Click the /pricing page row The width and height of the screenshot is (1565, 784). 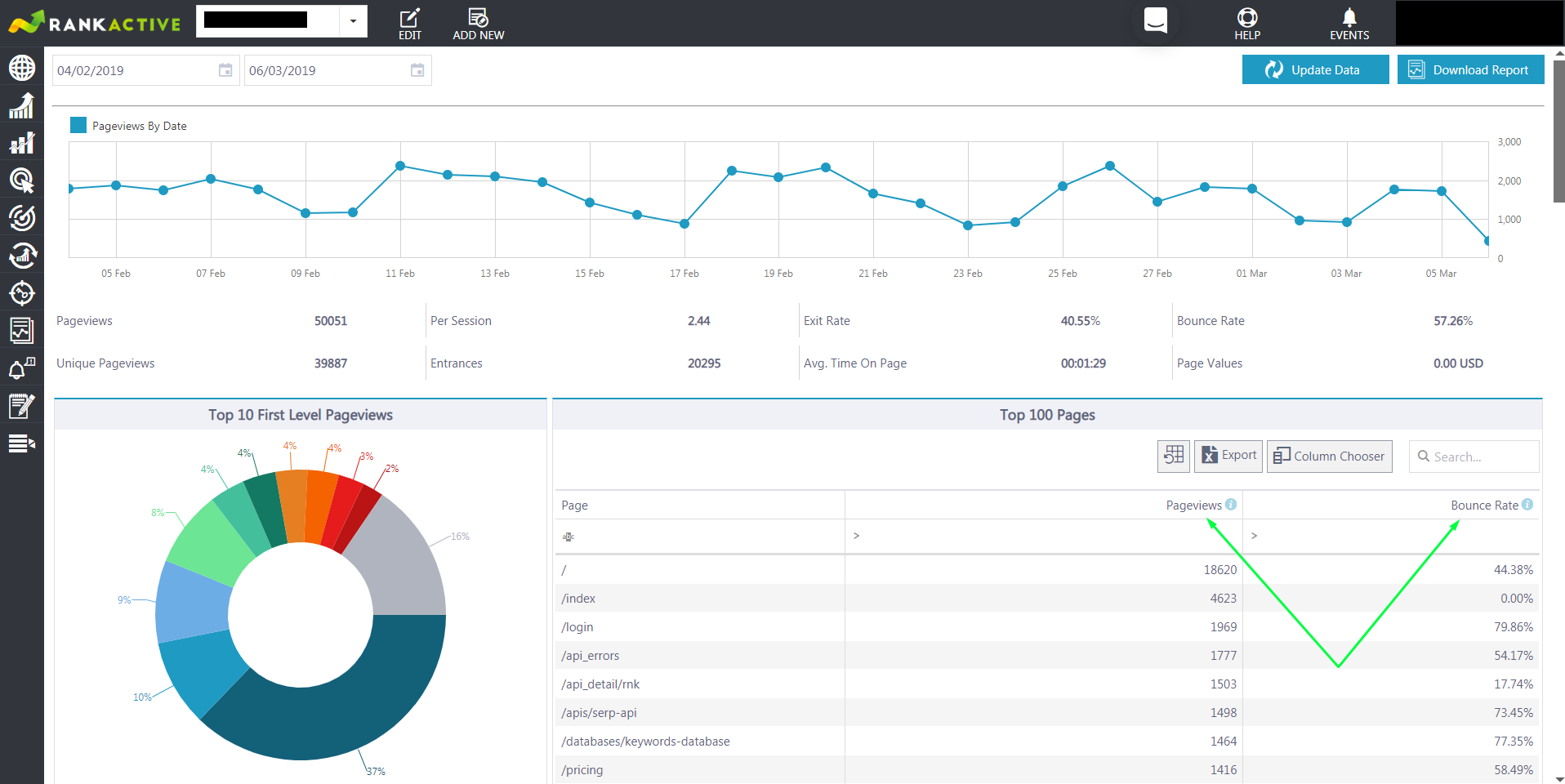coord(1047,770)
